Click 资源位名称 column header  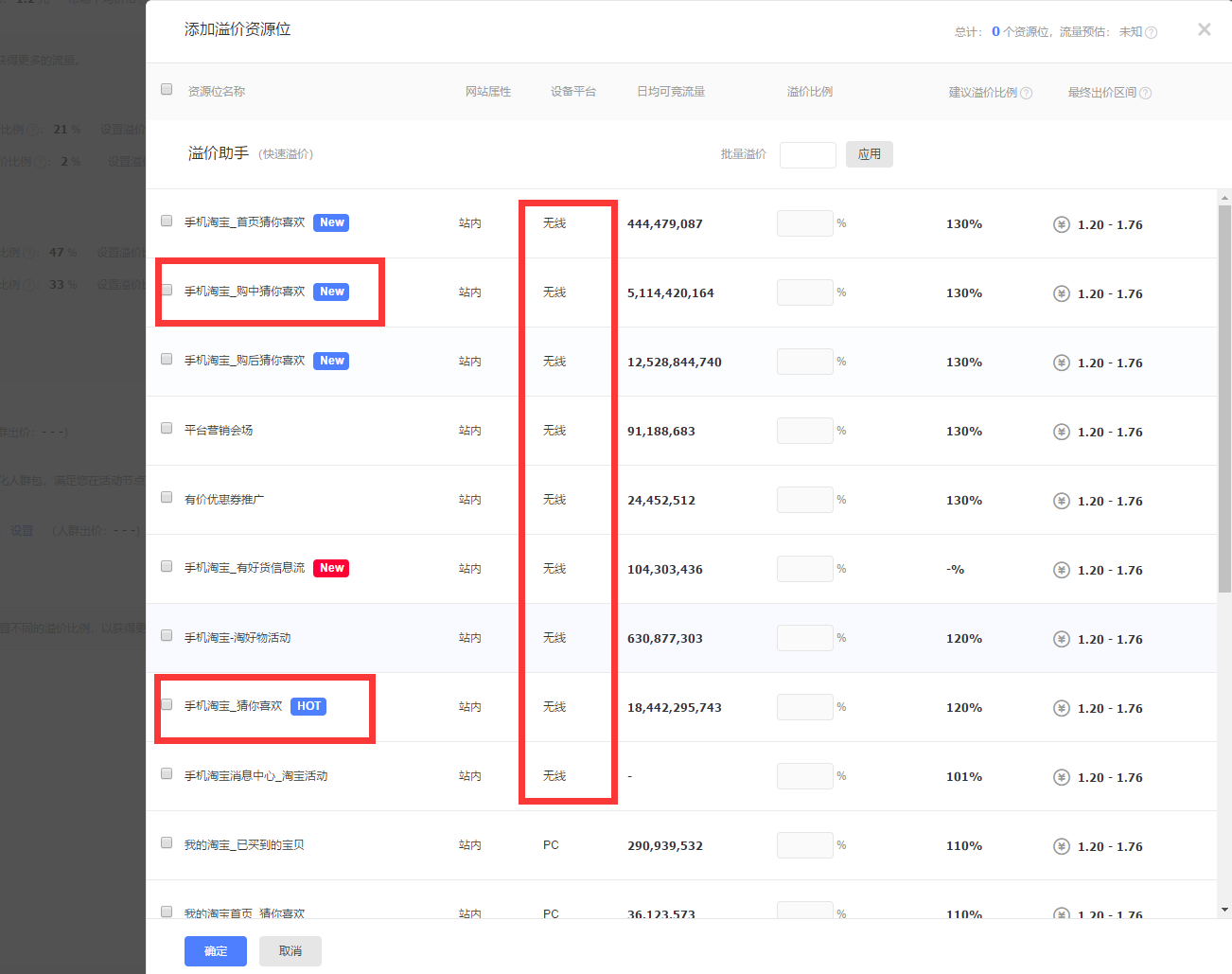(x=217, y=92)
